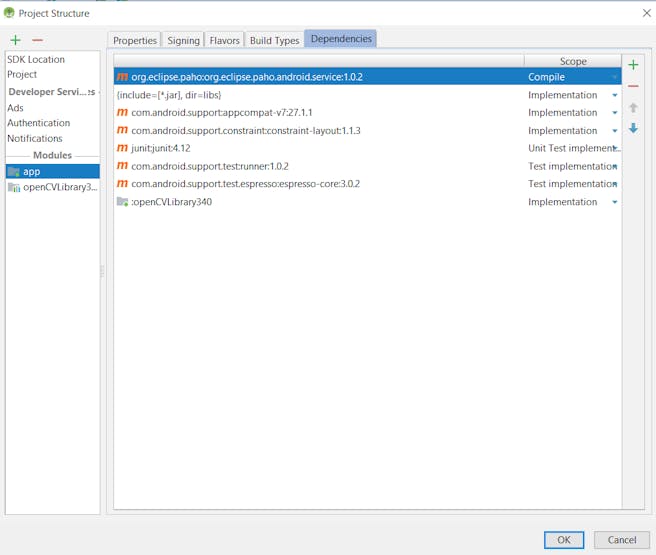Select org.eclipse.paho android service:1.0.2 row
The image size is (656, 555).
tap(367, 77)
